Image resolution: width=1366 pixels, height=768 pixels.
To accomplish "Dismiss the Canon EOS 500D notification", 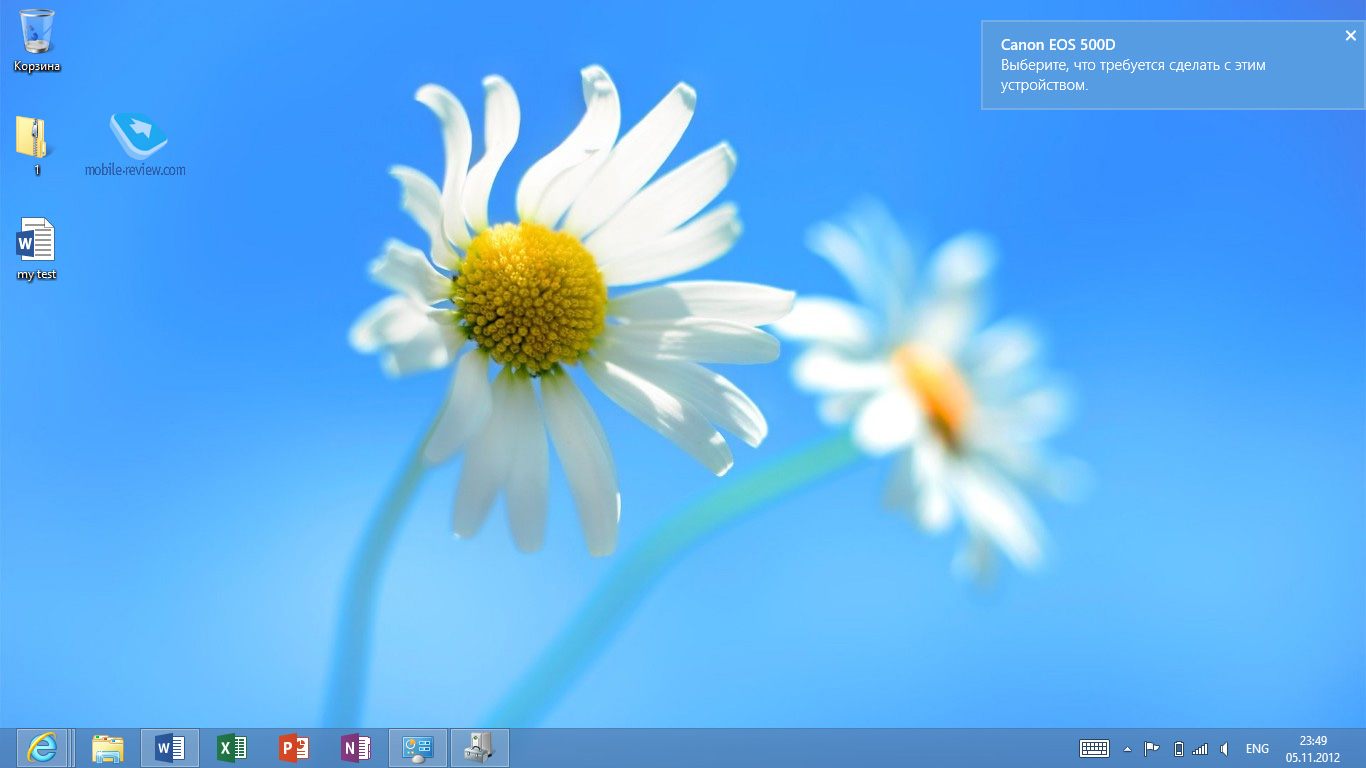I will pyautogui.click(x=1351, y=36).
